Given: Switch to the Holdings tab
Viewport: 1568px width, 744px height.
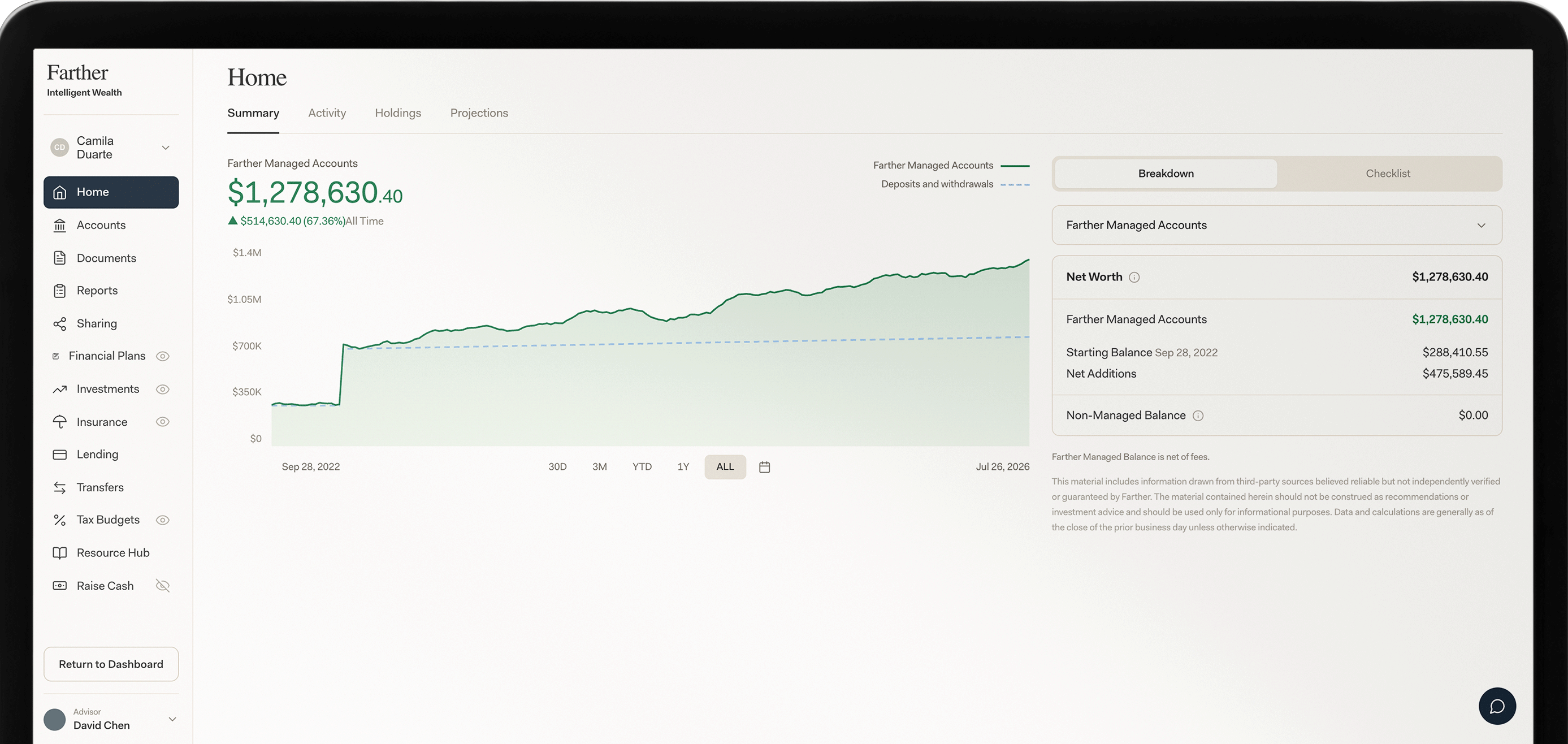Looking at the screenshot, I should pyautogui.click(x=398, y=113).
